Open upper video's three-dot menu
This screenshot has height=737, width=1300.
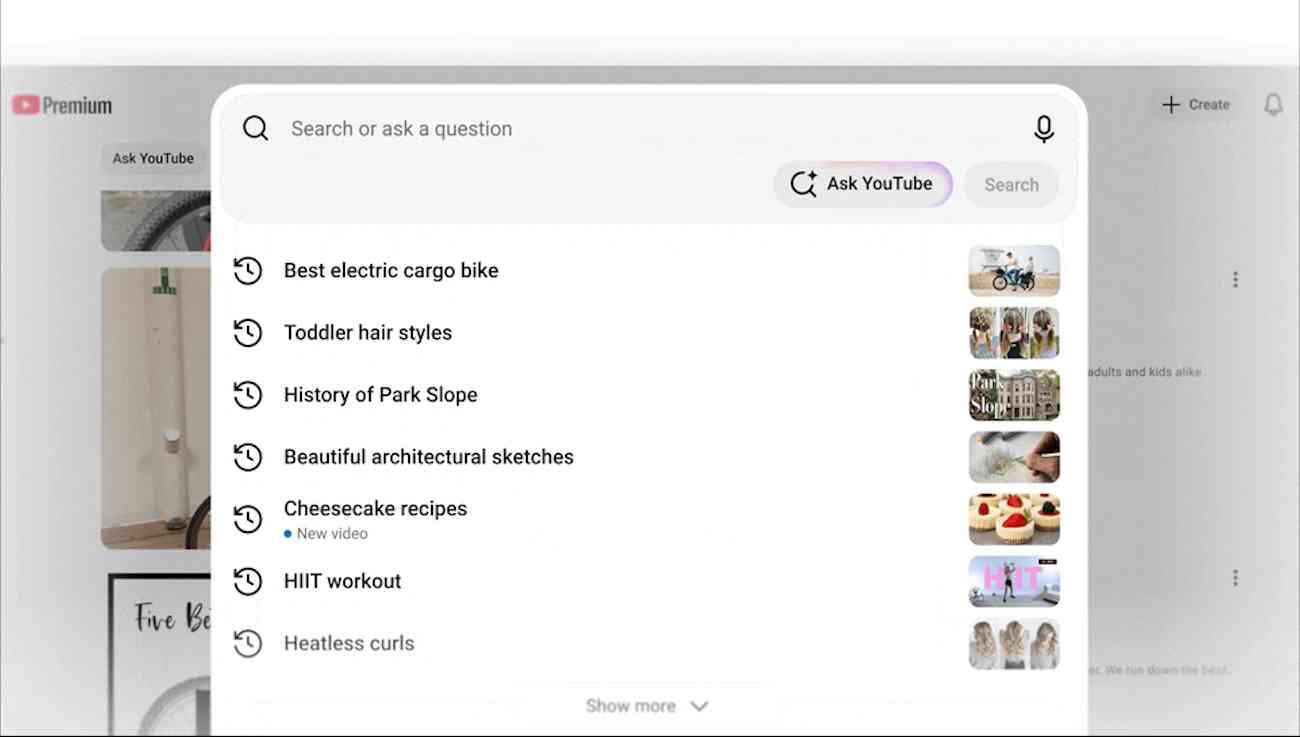coord(1235,280)
